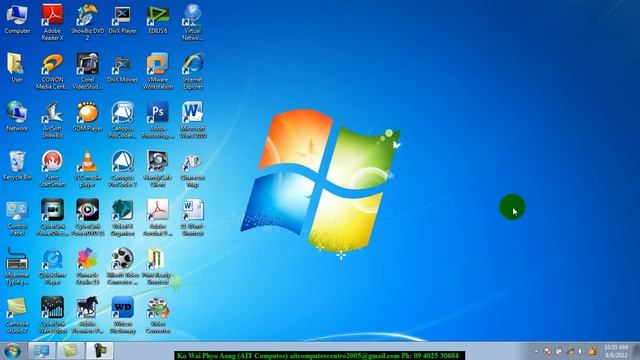Launch Adobe Acrobat 9 shortcut
640x360 pixels.
click(x=158, y=218)
